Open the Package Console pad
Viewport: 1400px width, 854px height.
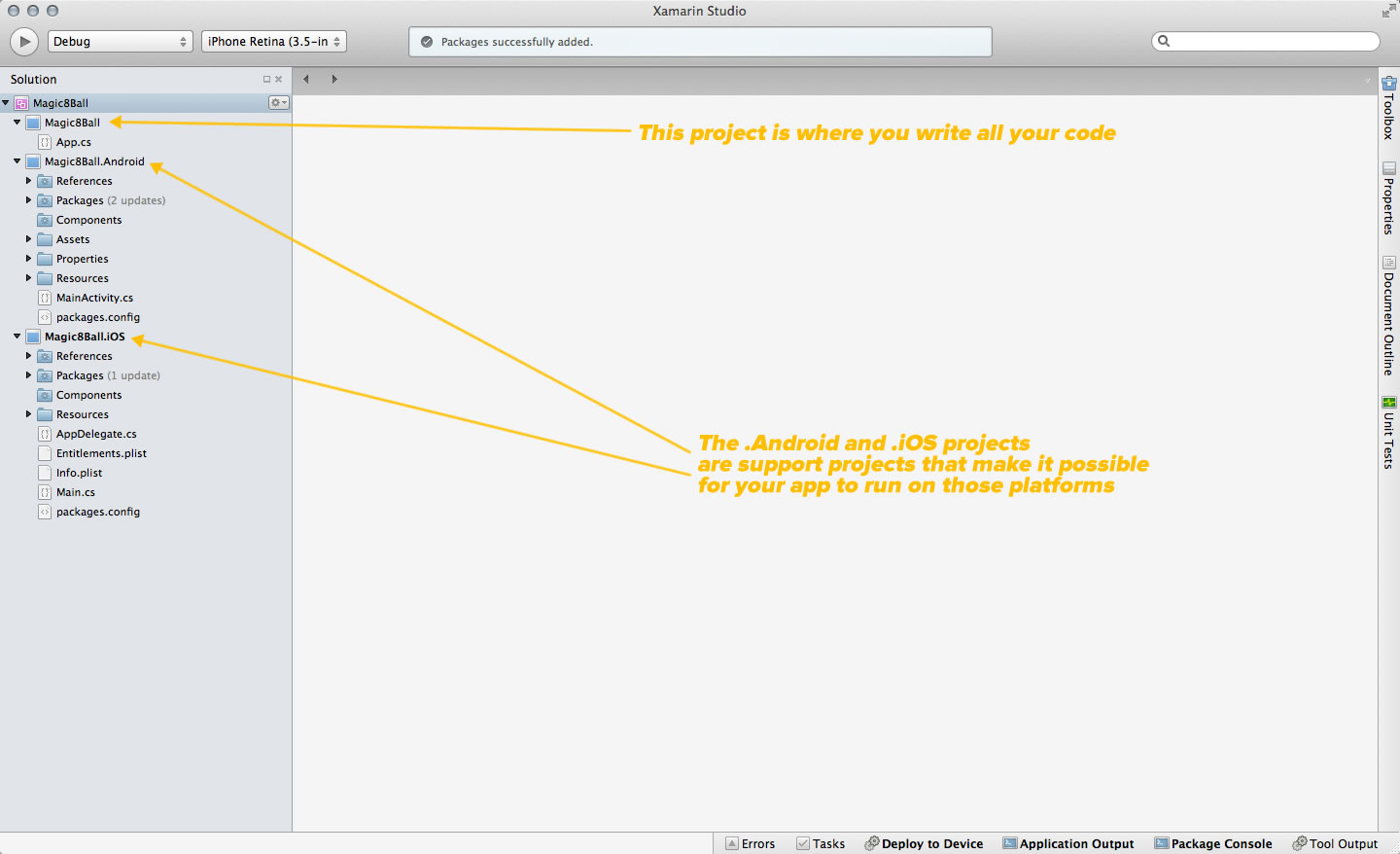click(1213, 843)
